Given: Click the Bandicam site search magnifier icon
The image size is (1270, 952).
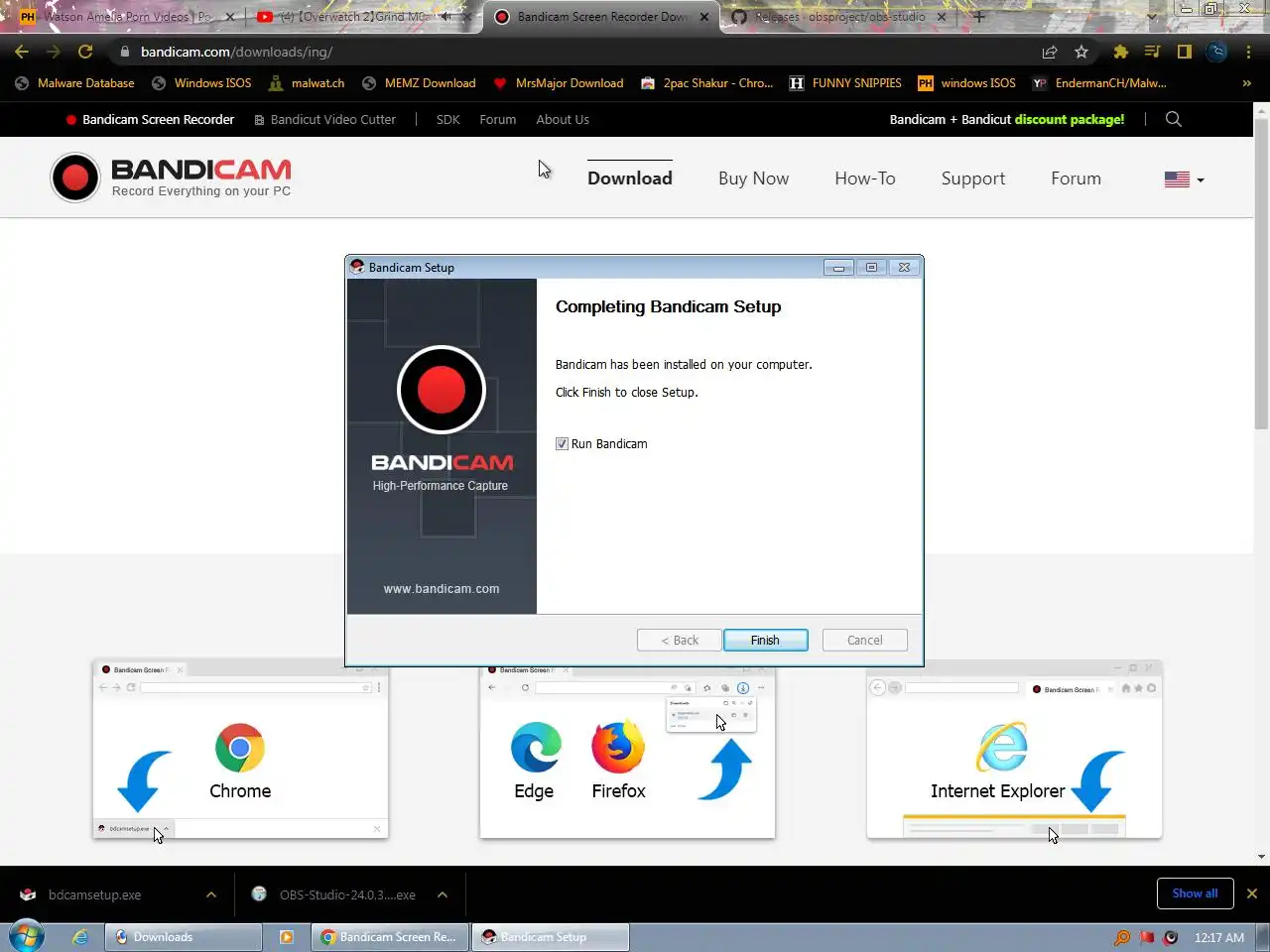Looking at the screenshot, I should click(x=1174, y=119).
